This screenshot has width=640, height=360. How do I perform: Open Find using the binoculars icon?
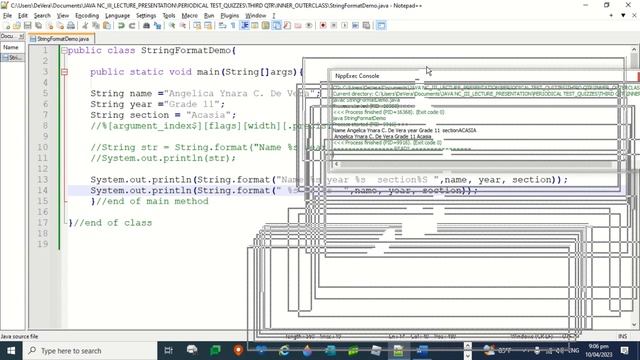pos(146,26)
